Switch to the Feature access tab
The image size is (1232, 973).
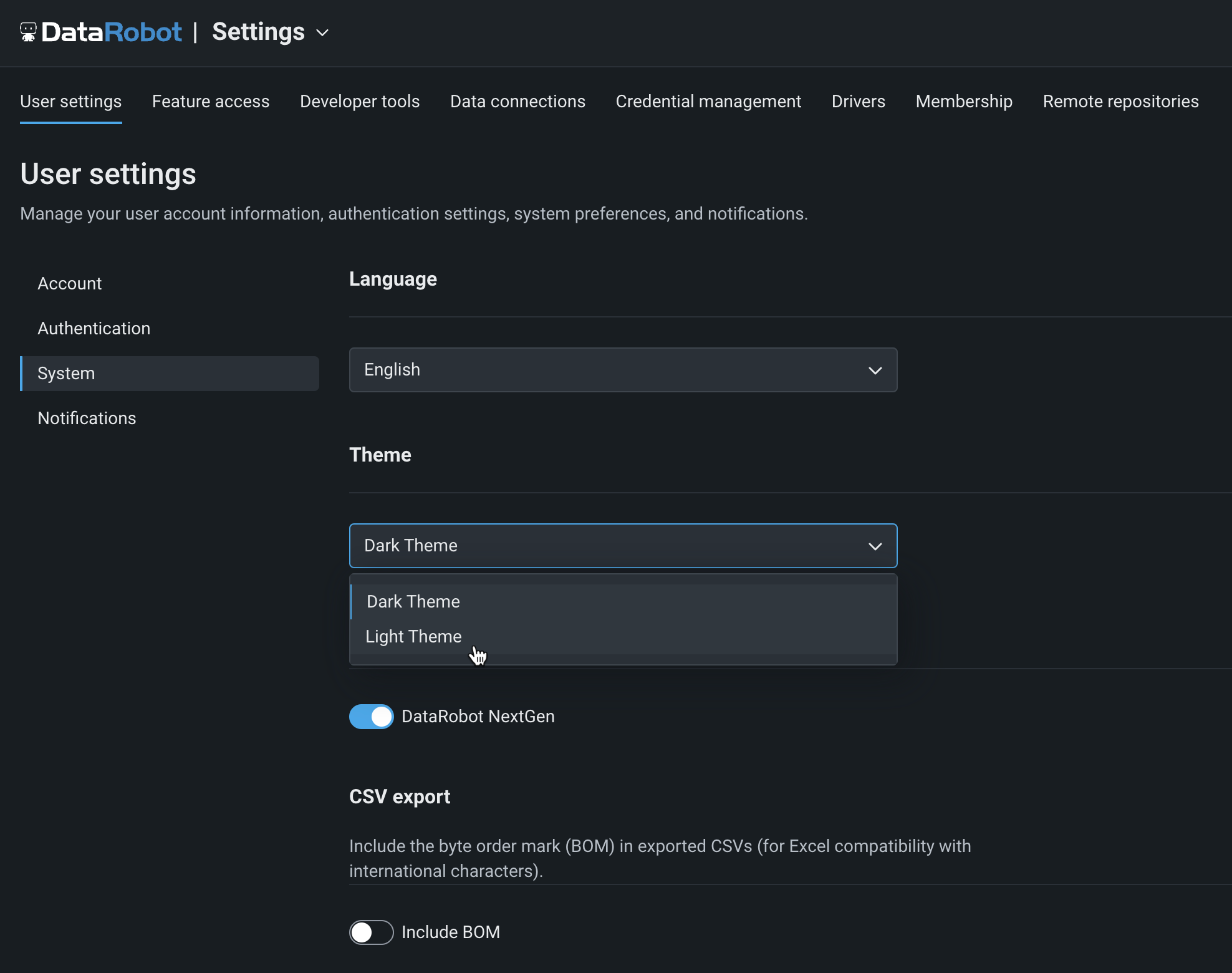click(211, 101)
